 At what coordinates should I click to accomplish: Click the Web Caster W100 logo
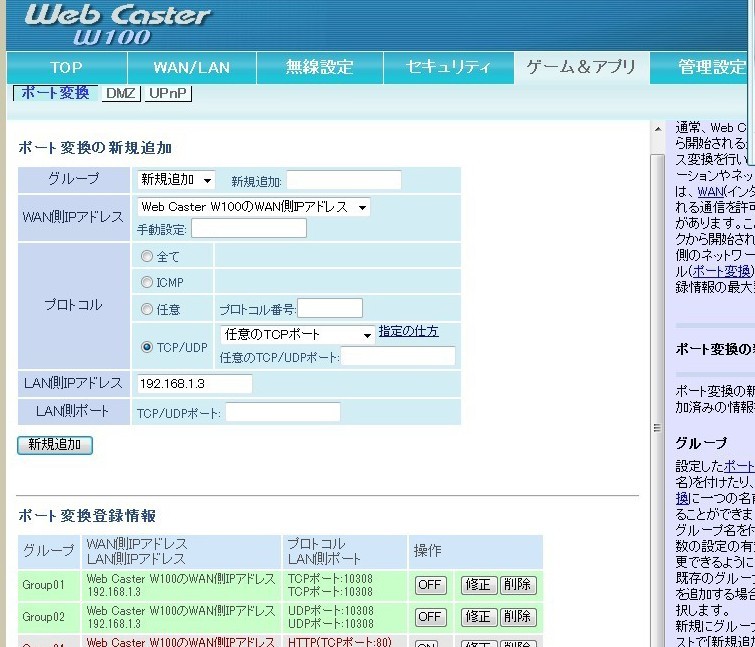pos(117,25)
